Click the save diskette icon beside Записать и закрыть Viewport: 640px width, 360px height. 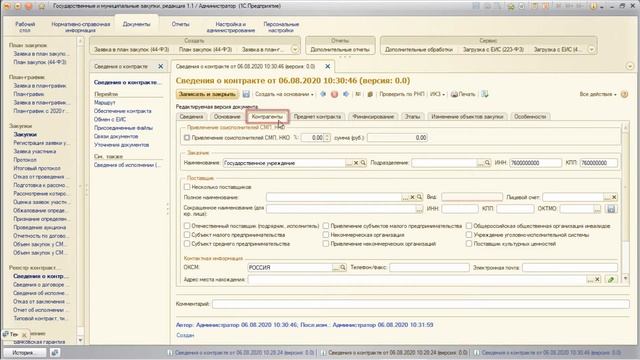pyautogui.click(x=246, y=94)
